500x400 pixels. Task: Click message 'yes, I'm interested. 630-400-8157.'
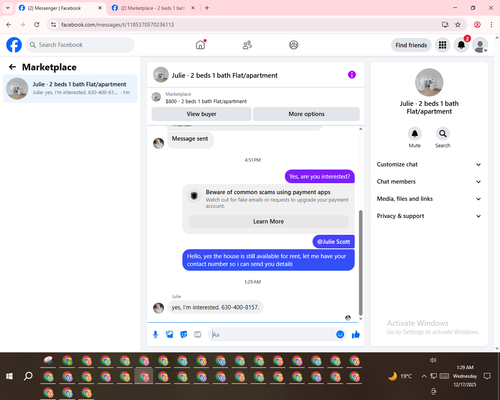click(x=215, y=307)
